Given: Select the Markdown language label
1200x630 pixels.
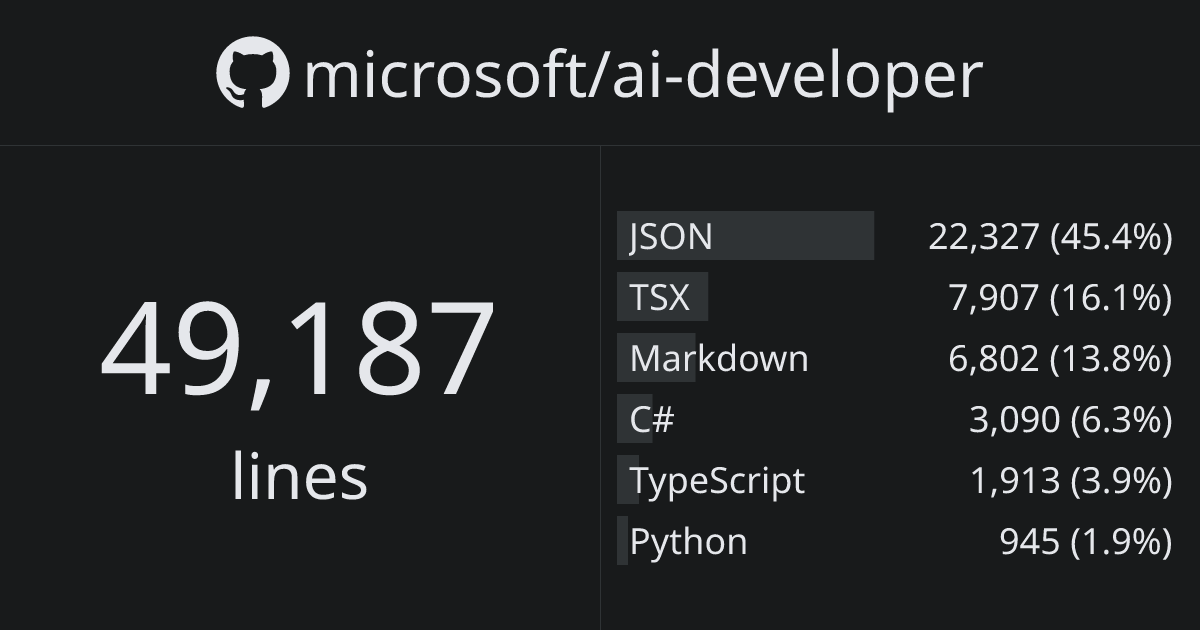Looking at the screenshot, I should tap(719, 358).
